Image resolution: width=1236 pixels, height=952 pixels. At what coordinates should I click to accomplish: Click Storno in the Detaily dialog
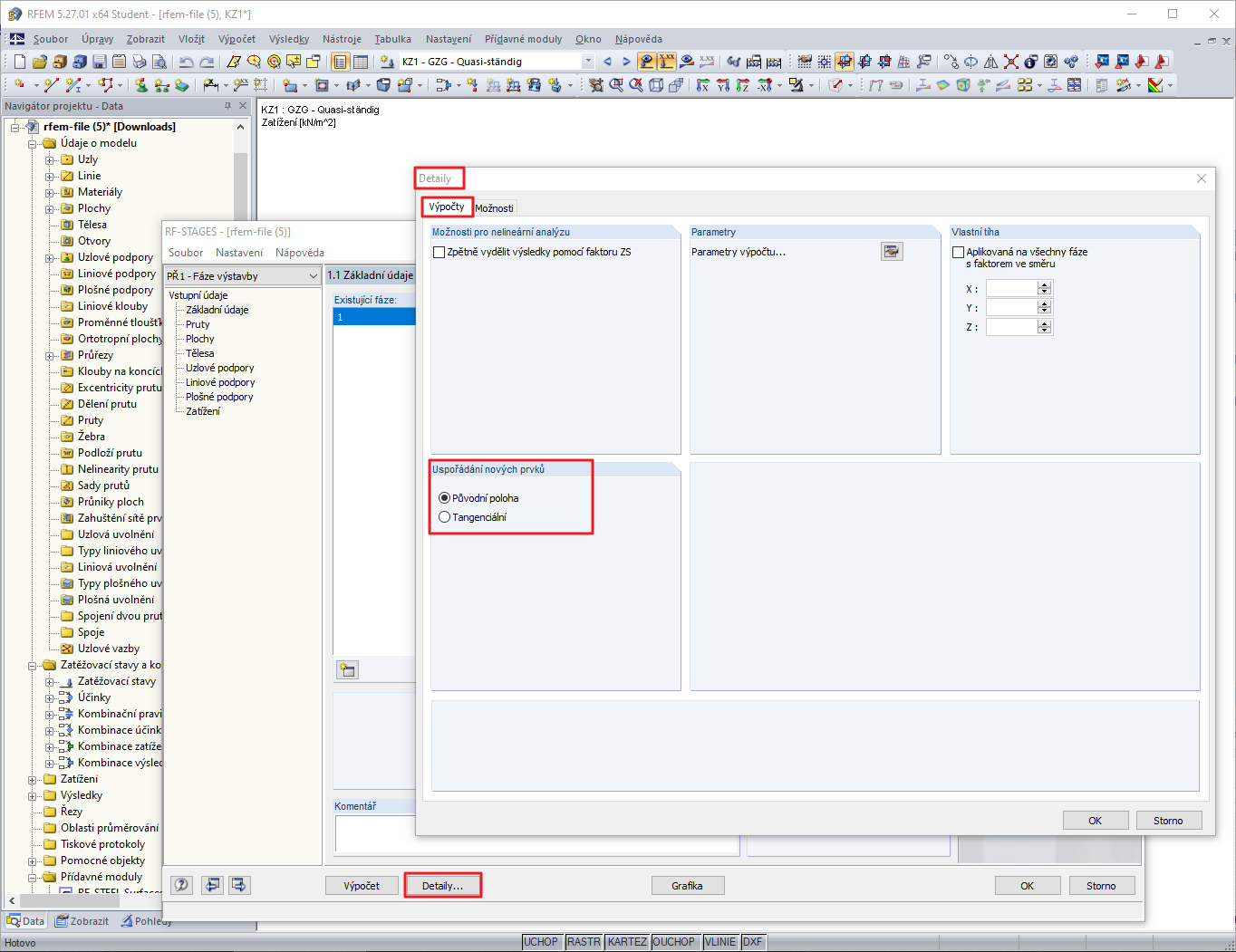tap(1168, 821)
